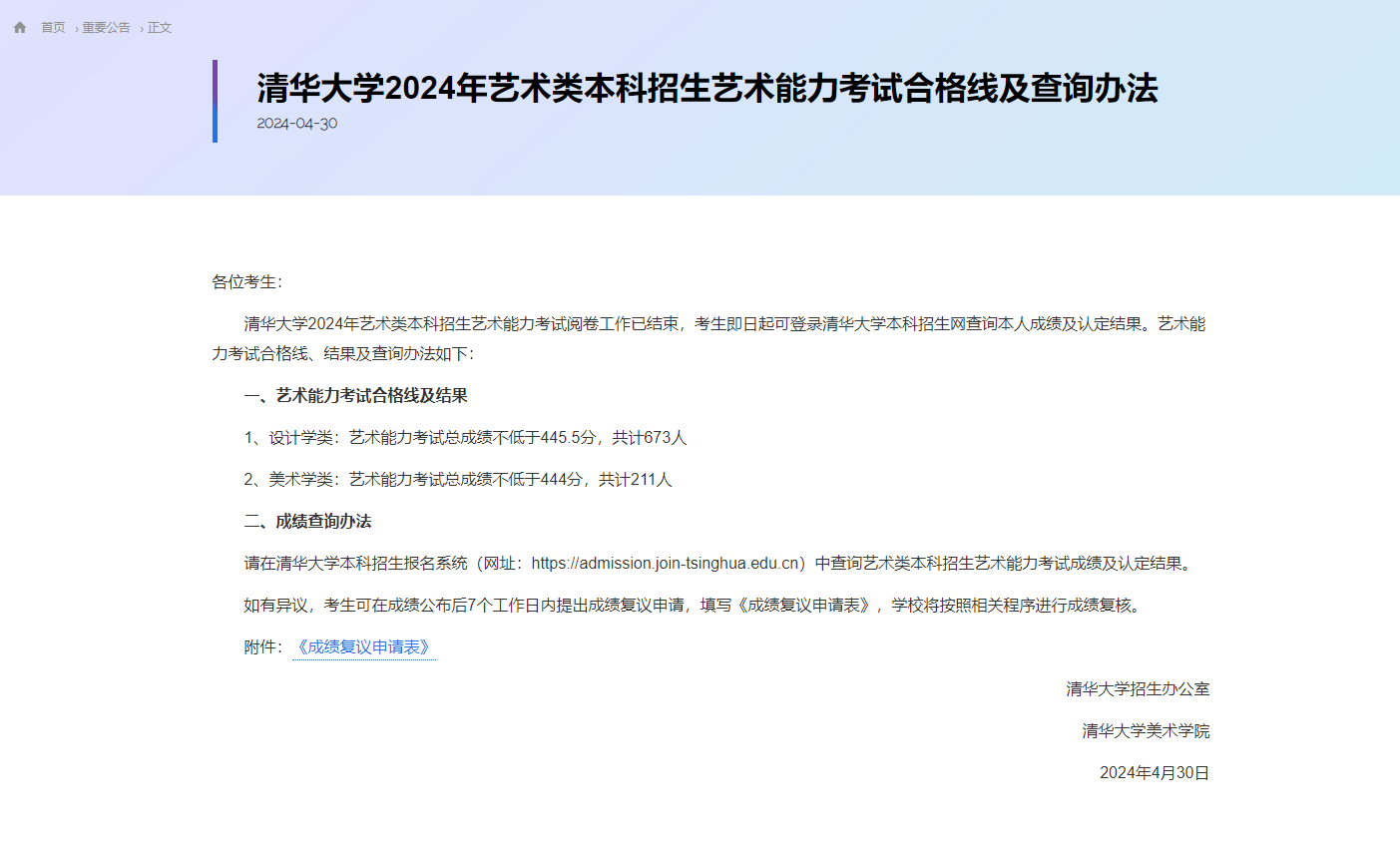This screenshot has width=1400, height=844.
Task: Click the 如有异议 7个工作日 paragraph
Action: pos(694,606)
